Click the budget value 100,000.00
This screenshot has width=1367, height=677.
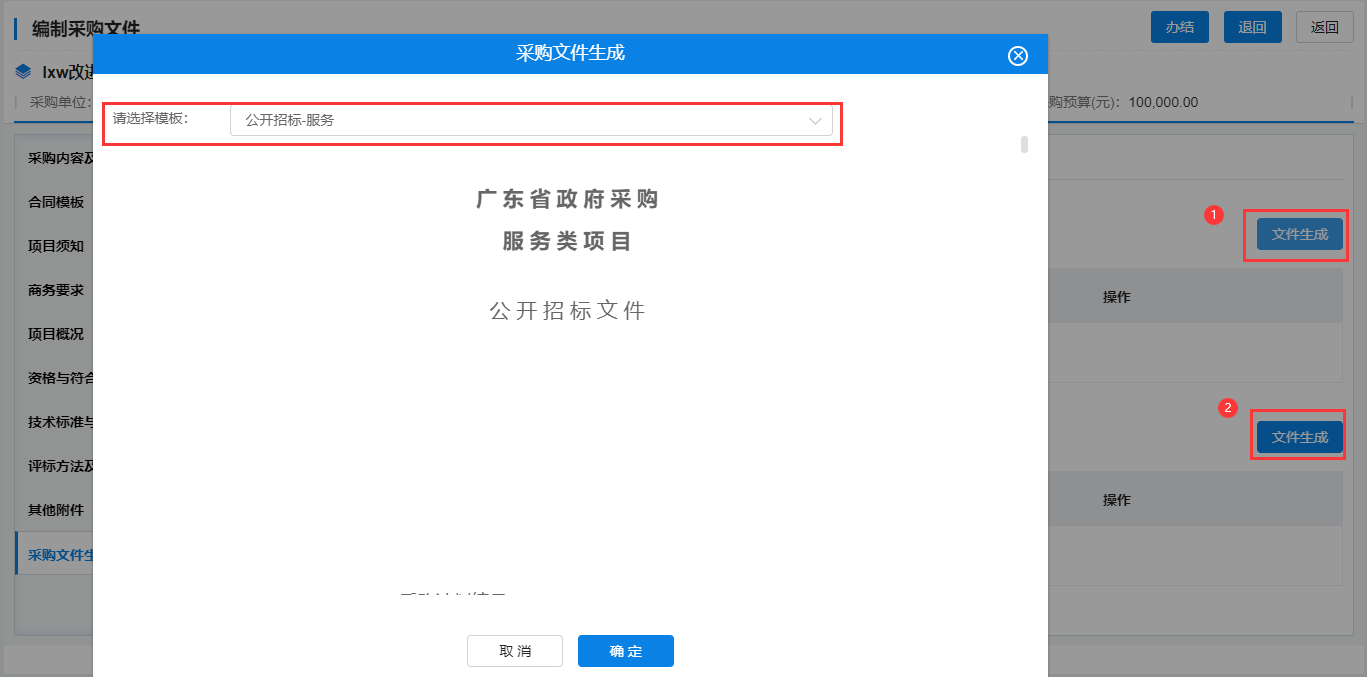1163,102
